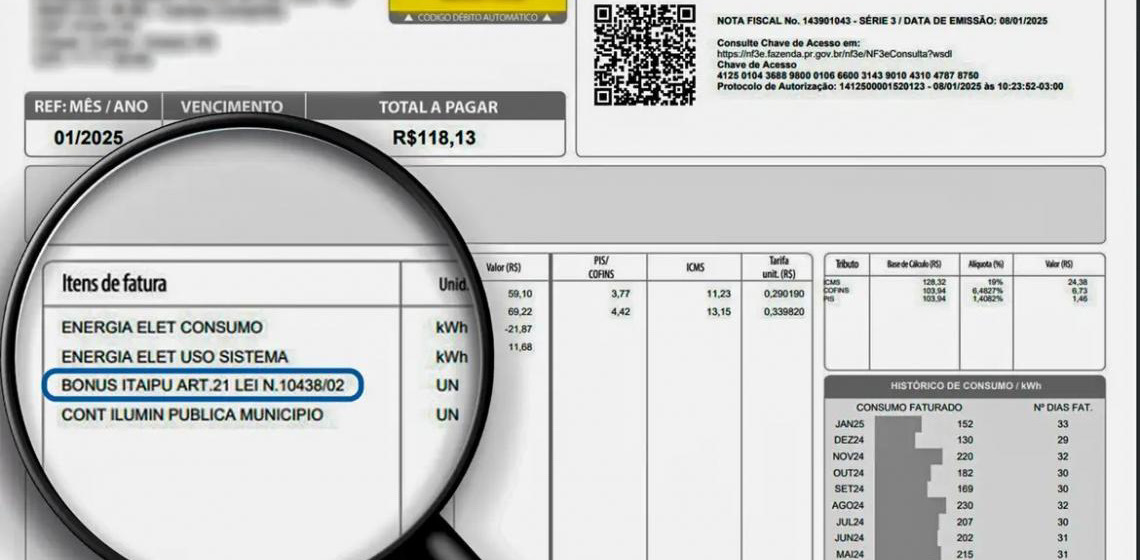Select the value 69,22

click(520, 311)
